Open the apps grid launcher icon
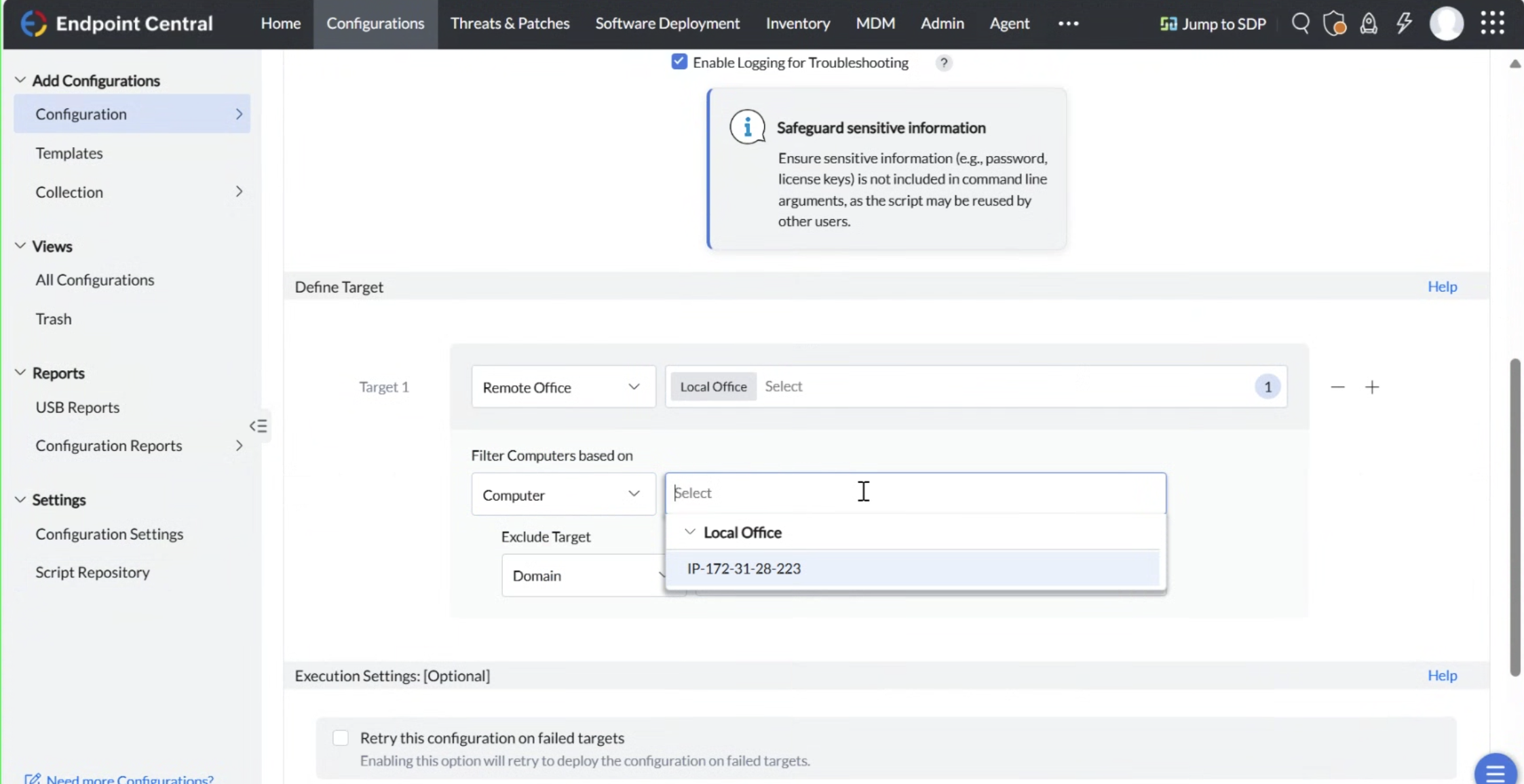This screenshot has width=1524, height=784. [x=1492, y=23]
